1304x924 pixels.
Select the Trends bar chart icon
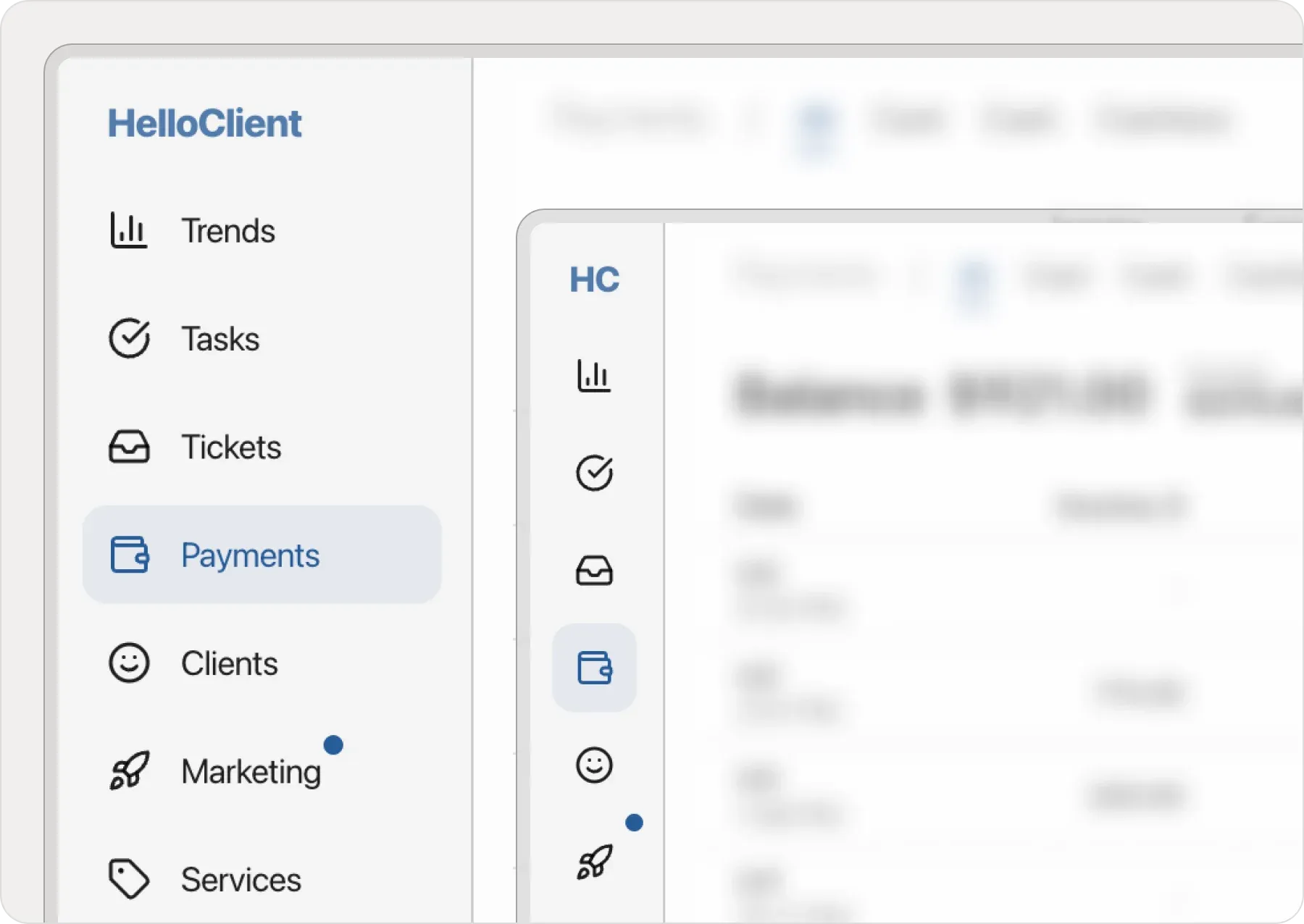coord(129,230)
